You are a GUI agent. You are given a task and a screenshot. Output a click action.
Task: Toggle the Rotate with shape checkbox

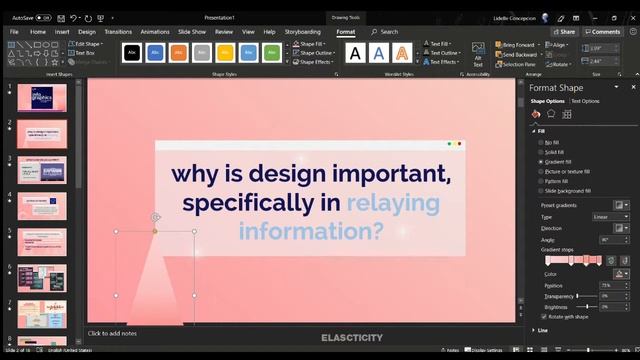tap(543, 317)
